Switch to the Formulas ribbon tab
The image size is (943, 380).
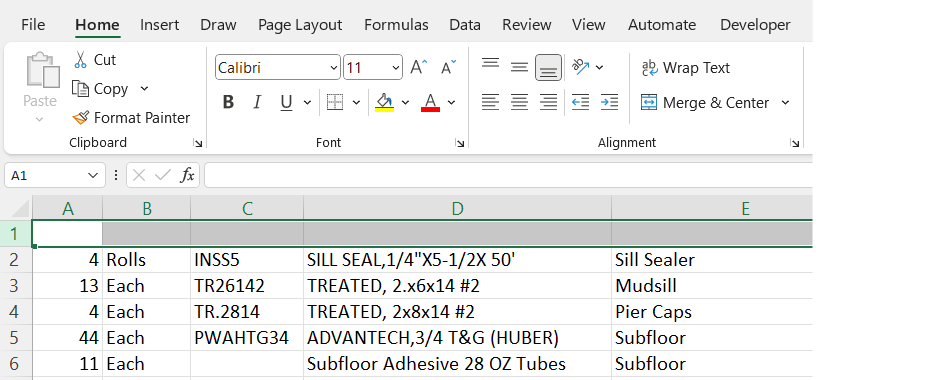click(x=396, y=25)
